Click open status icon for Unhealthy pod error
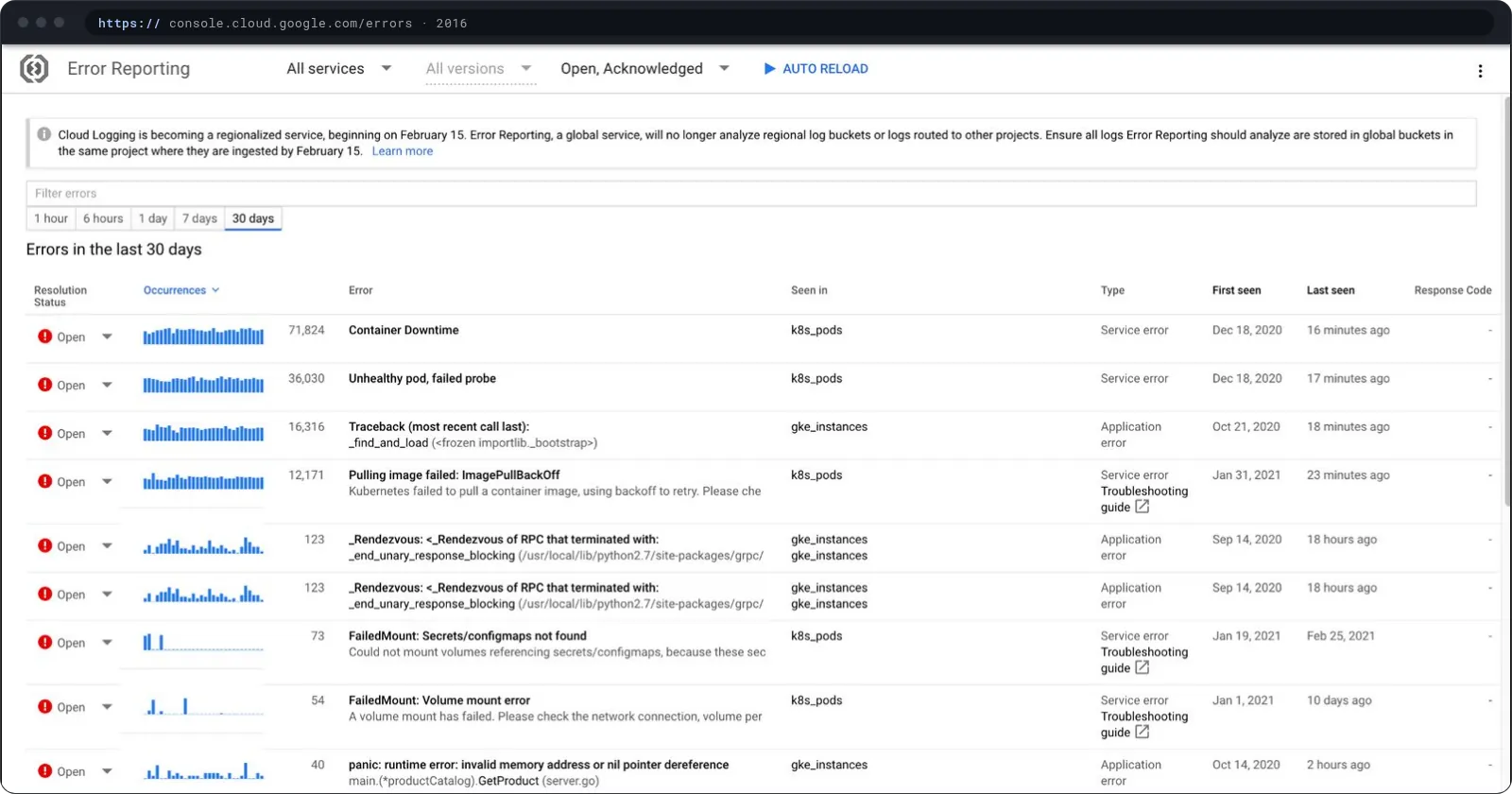The image size is (1512, 794). pos(44,385)
